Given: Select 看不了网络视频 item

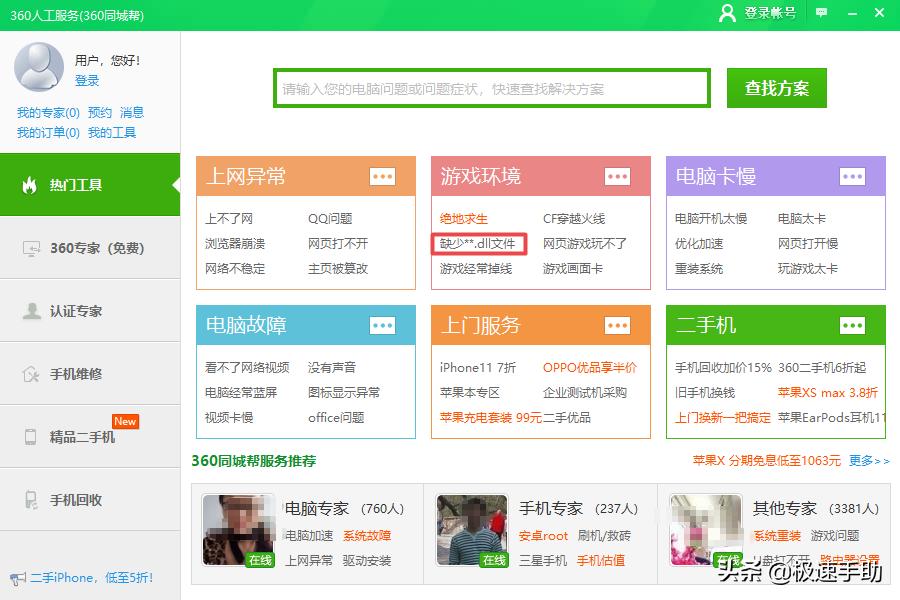Looking at the screenshot, I should (247, 367).
